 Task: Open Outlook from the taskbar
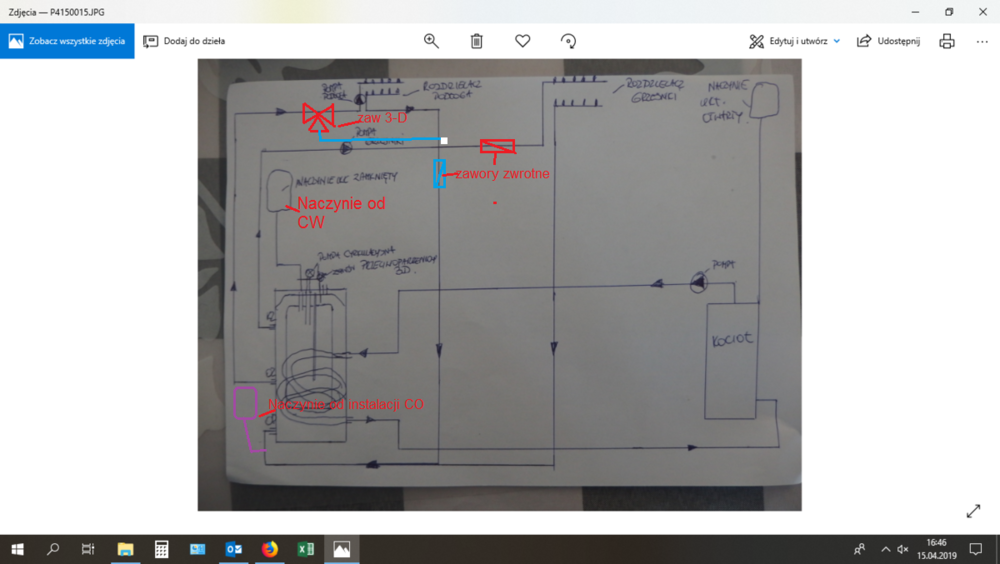pyautogui.click(x=233, y=549)
